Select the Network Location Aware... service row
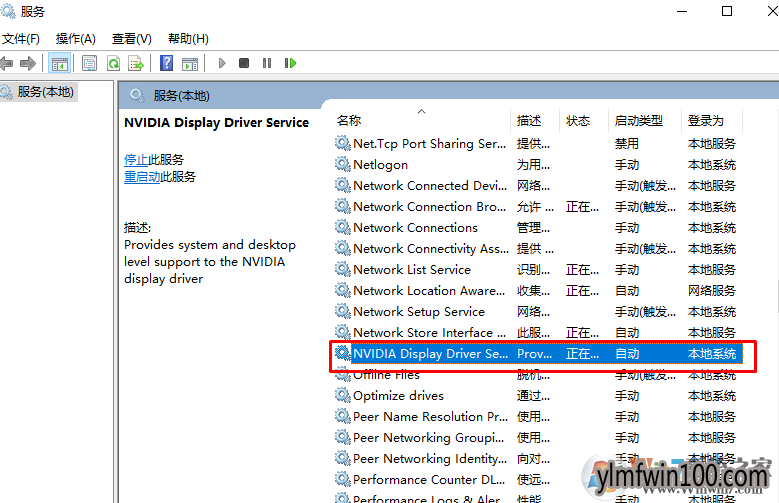The width and height of the screenshot is (779, 503). coord(538,290)
